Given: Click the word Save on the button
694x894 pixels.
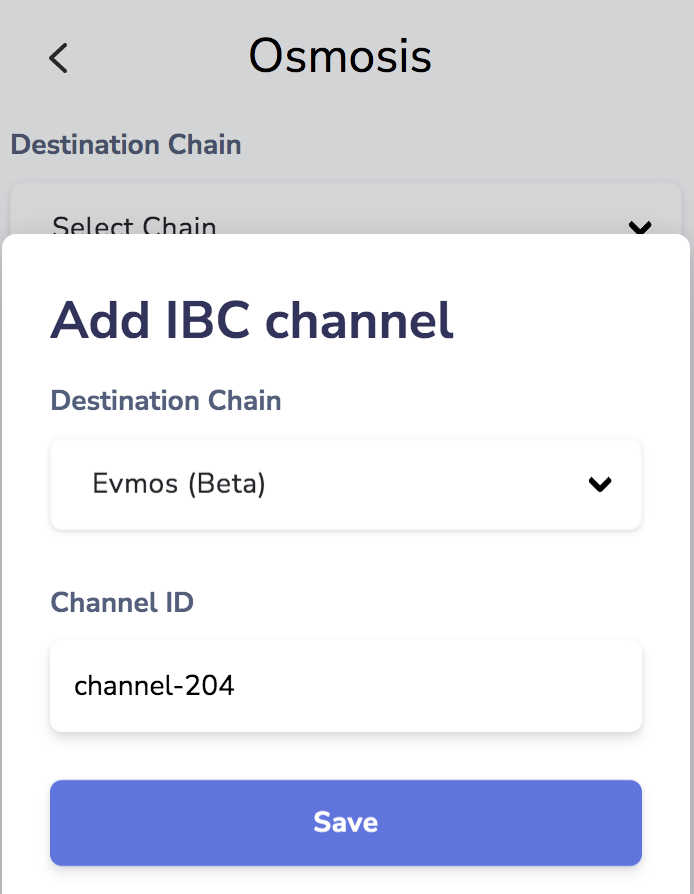Looking at the screenshot, I should pos(345,822).
